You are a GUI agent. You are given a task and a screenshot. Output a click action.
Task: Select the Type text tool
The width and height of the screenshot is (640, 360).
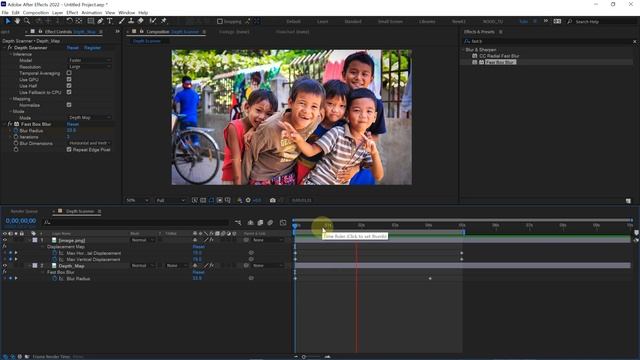tap(109, 21)
